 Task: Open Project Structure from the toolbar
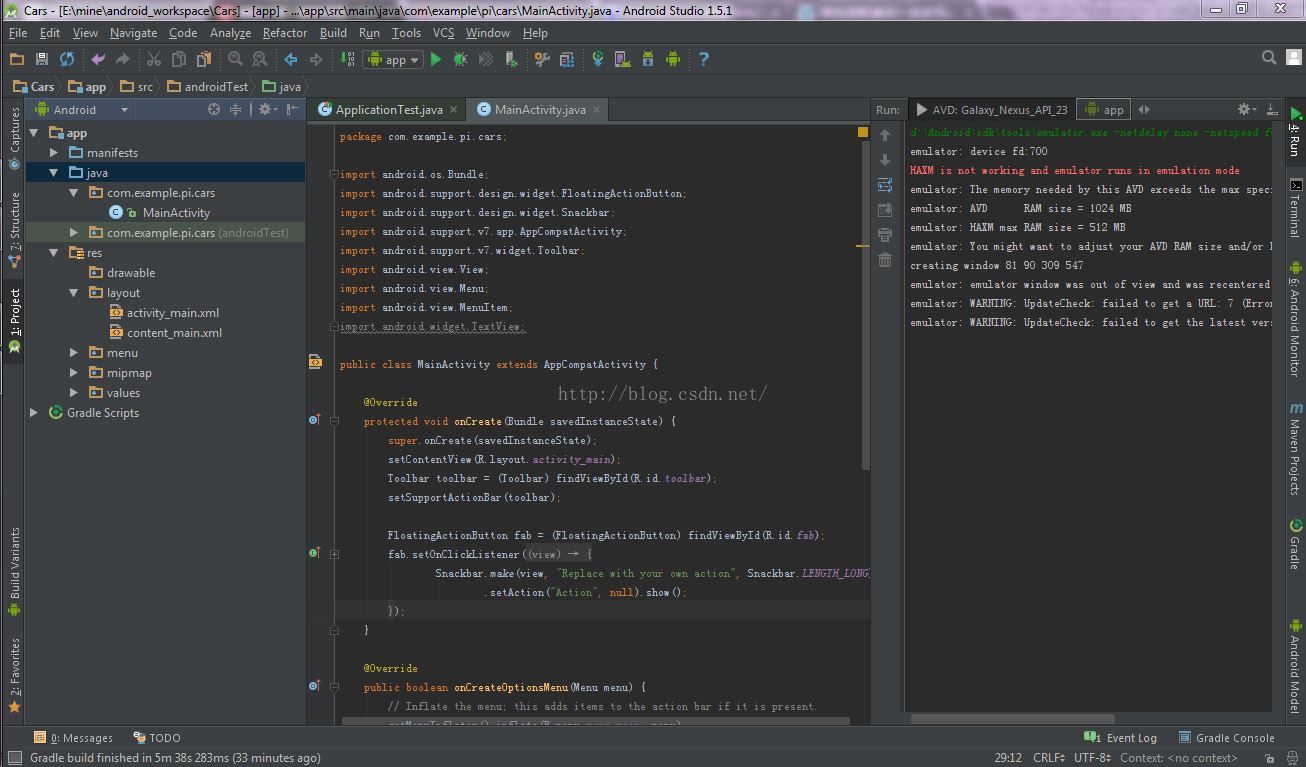pyautogui.click(x=542, y=60)
